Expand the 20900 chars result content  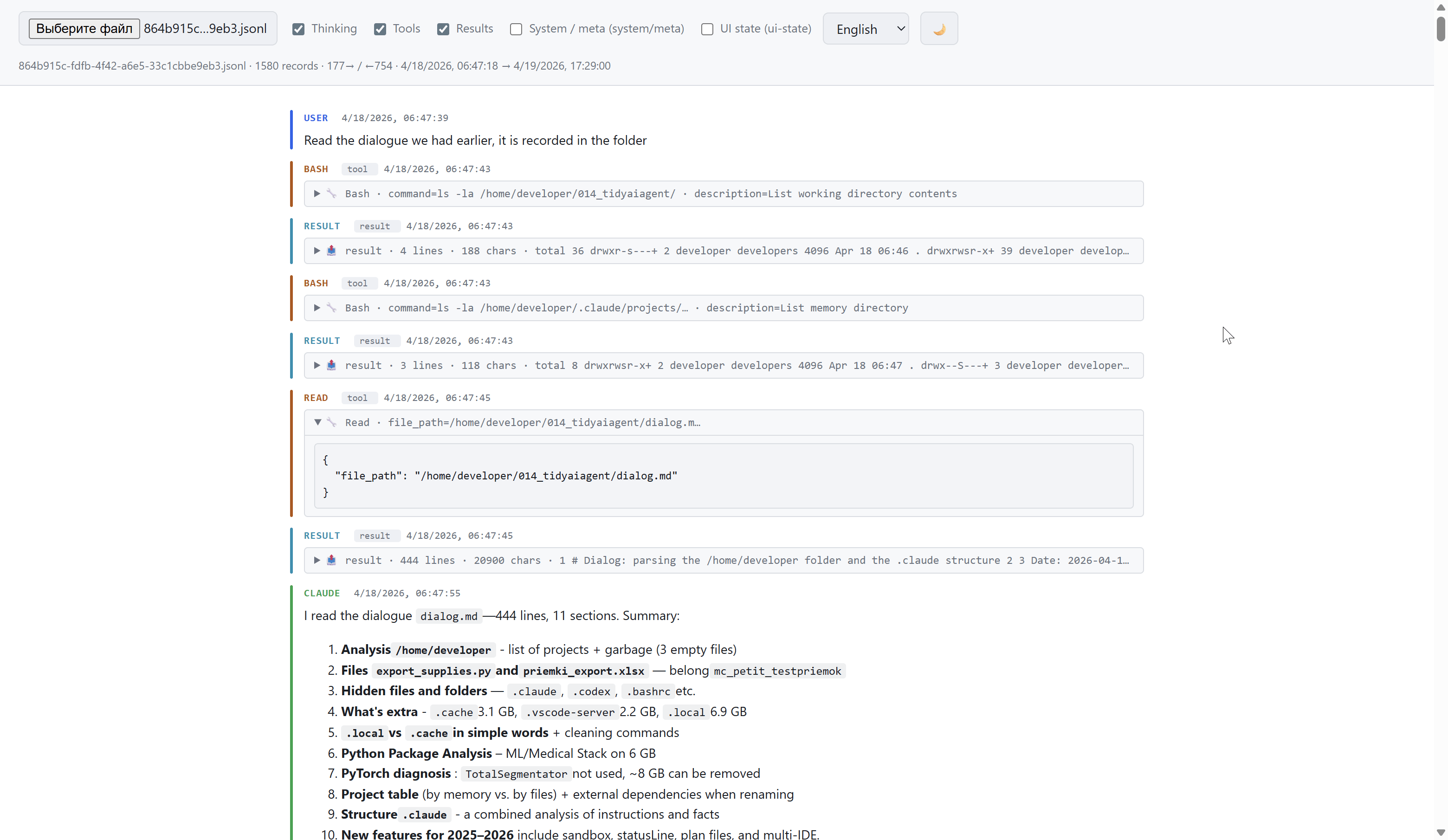point(317,560)
